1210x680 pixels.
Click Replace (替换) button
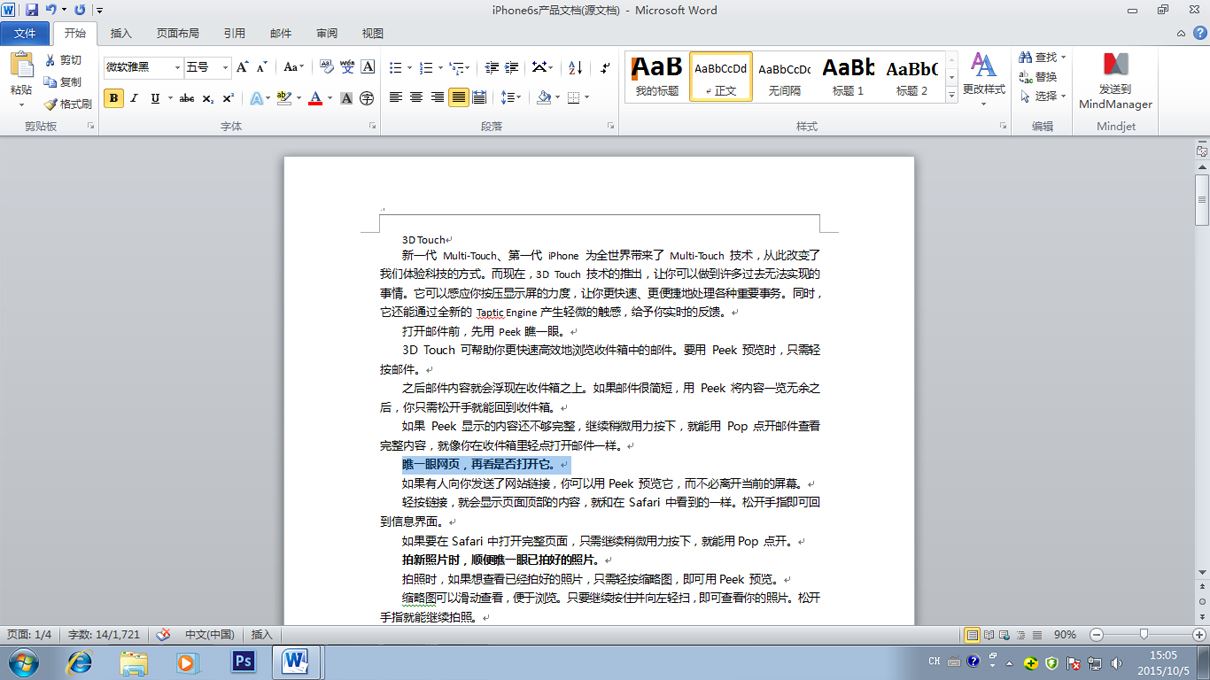[1038, 77]
